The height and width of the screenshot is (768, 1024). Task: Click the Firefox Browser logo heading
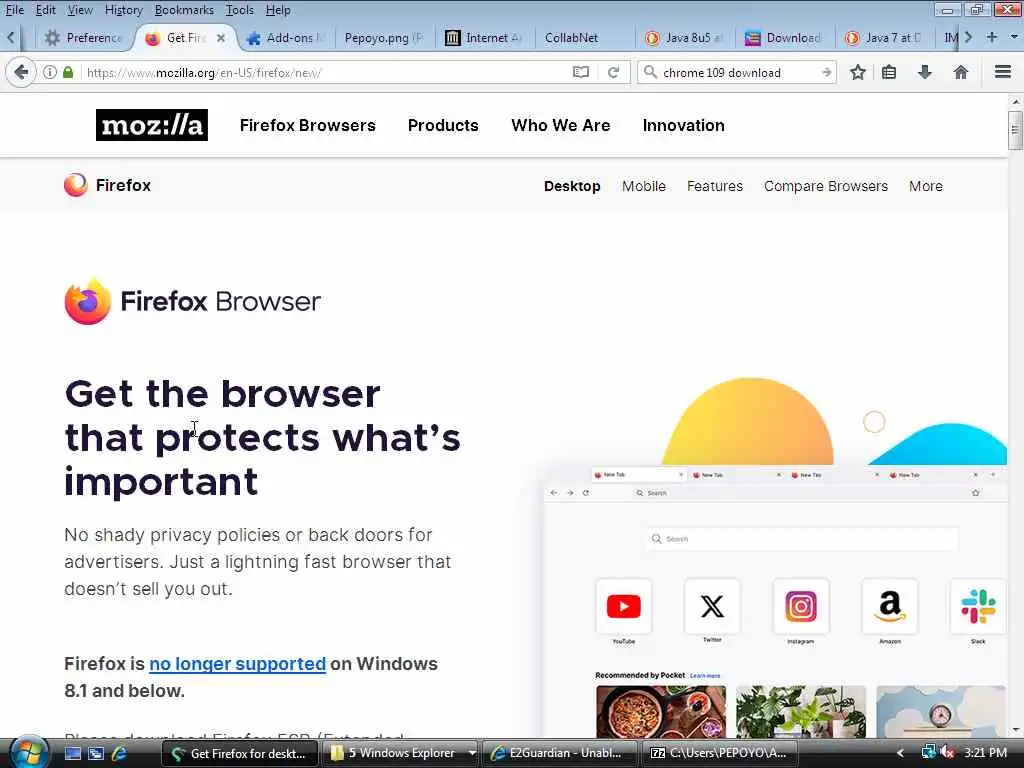(x=193, y=301)
